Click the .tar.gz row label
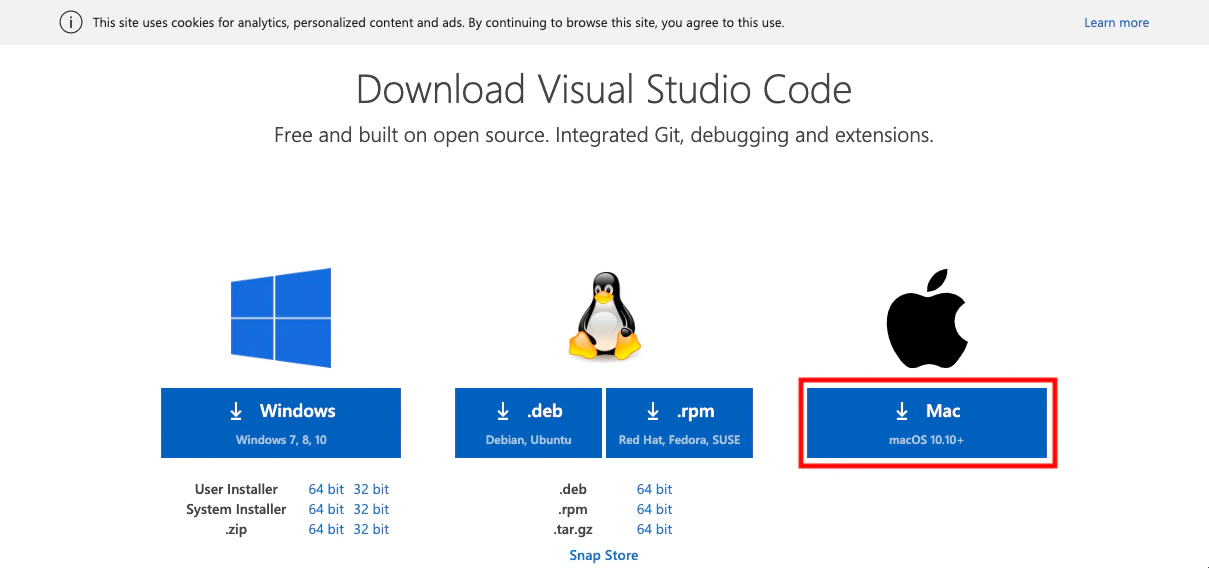 click(573, 529)
